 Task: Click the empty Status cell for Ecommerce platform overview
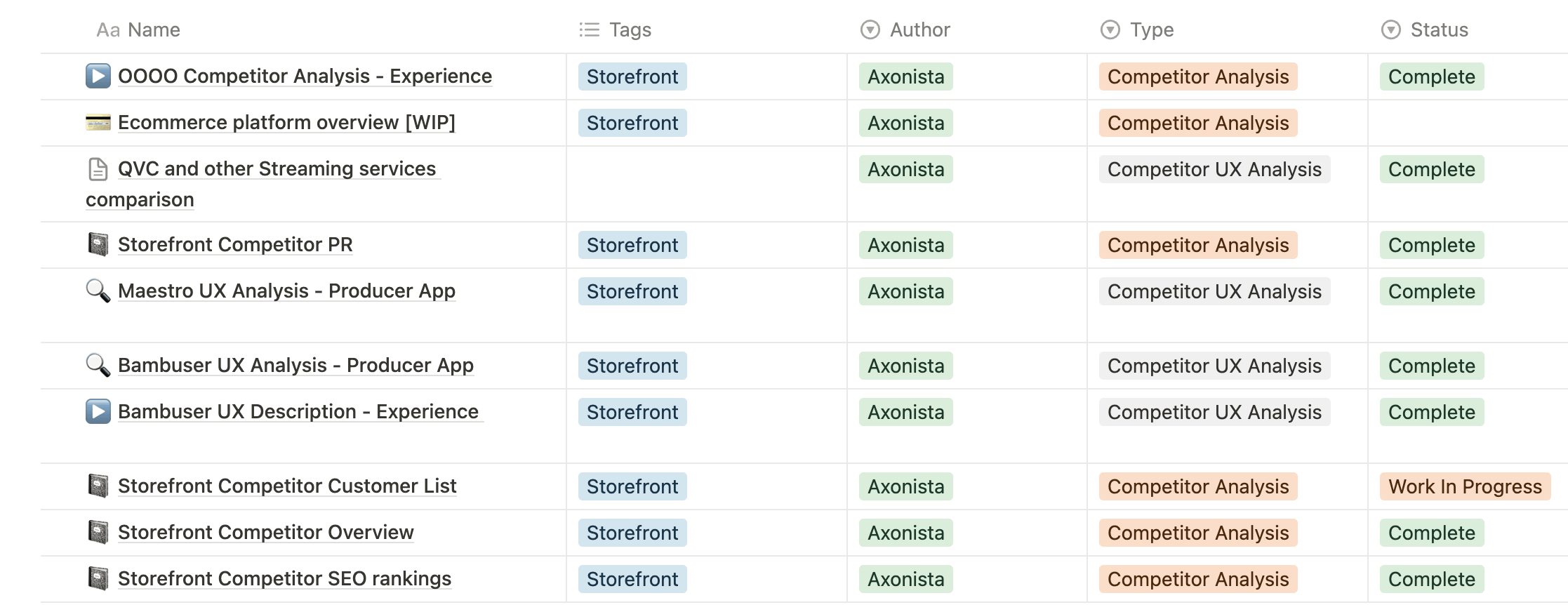pos(1467,123)
